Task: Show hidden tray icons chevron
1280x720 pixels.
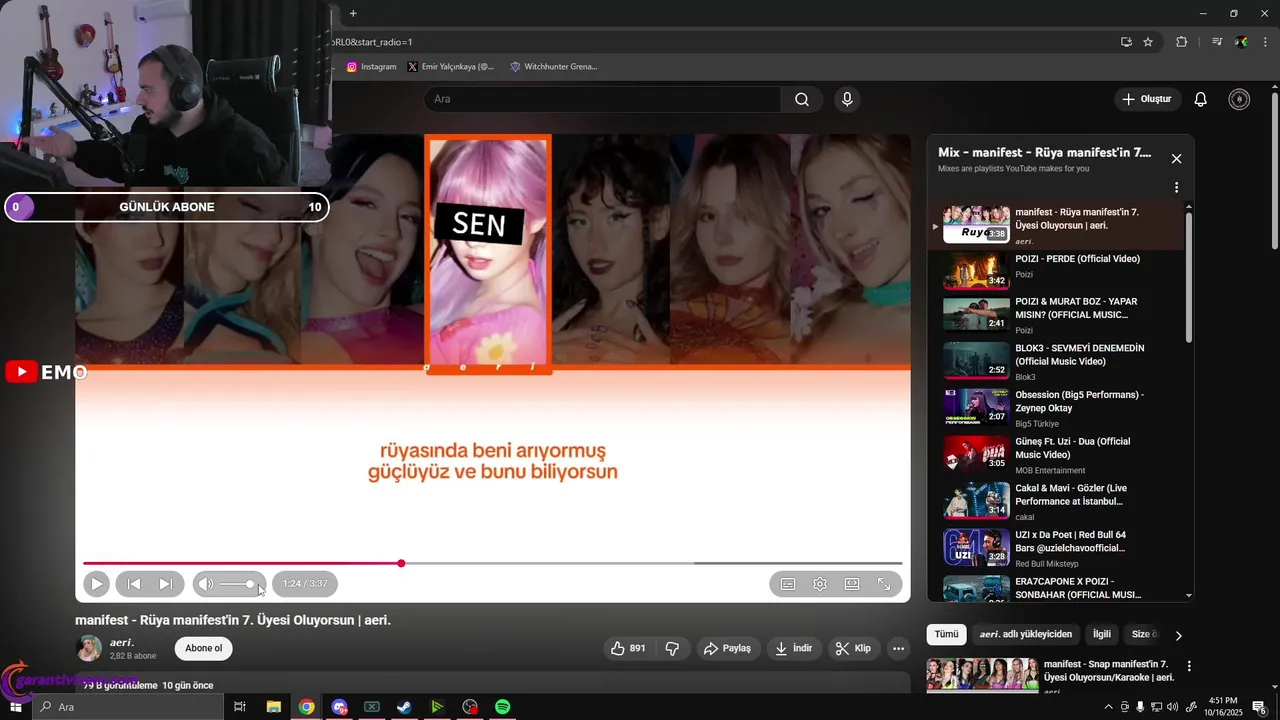Action: click(x=1107, y=707)
